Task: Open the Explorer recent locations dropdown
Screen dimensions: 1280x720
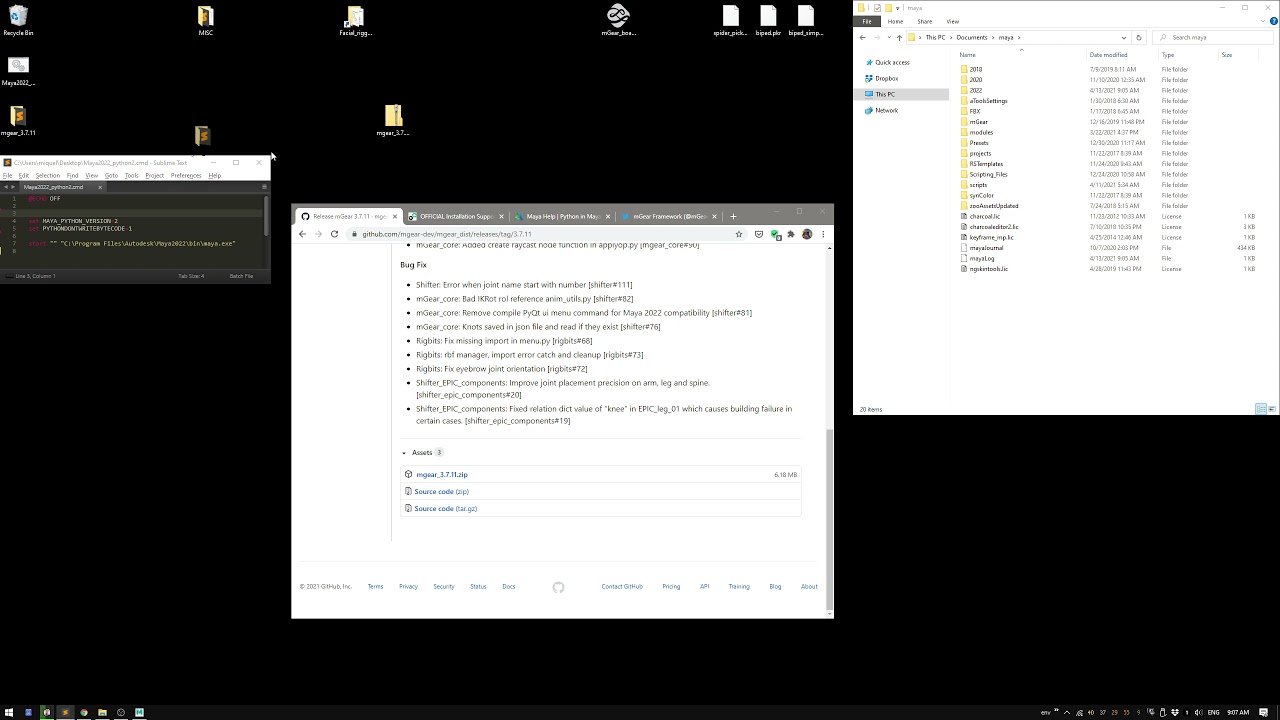Action: [887, 37]
